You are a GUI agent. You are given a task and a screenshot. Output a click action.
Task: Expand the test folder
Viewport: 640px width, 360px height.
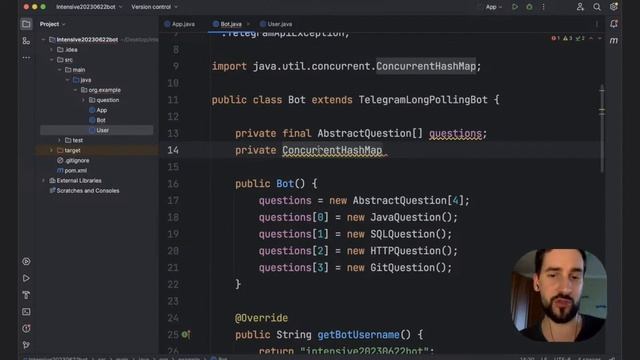pos(60,140)
